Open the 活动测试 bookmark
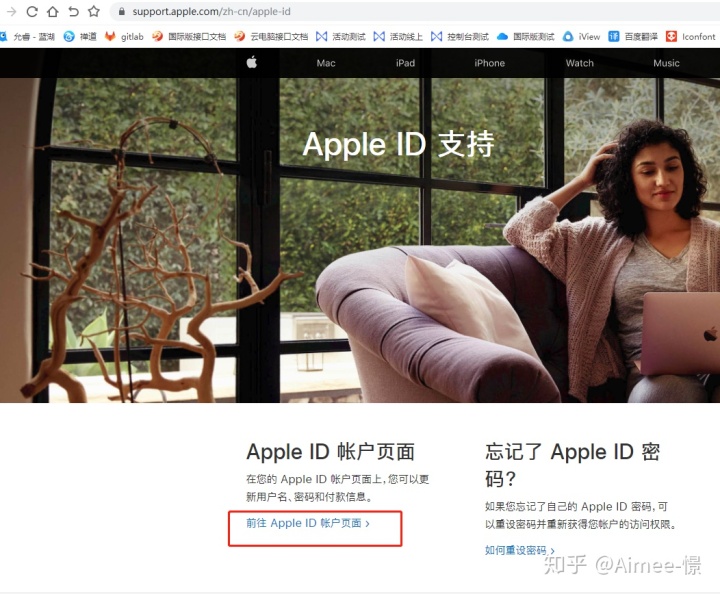The image size is (720, 594). 341,37
